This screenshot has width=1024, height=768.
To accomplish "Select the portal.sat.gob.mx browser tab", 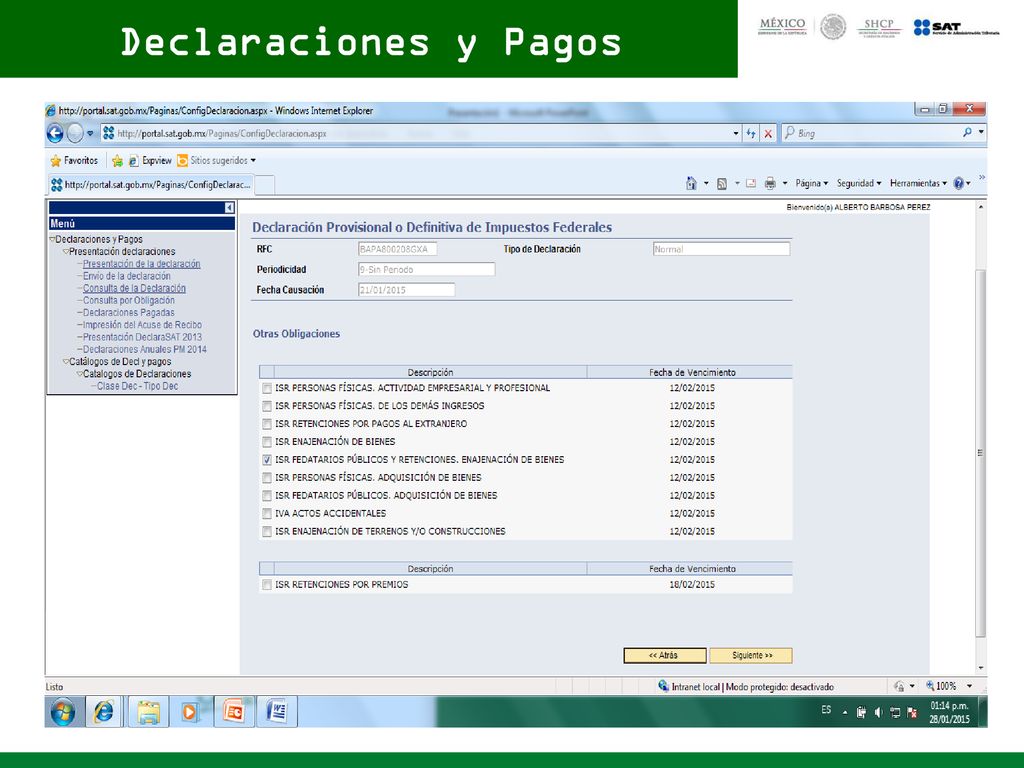I will 151,185.
